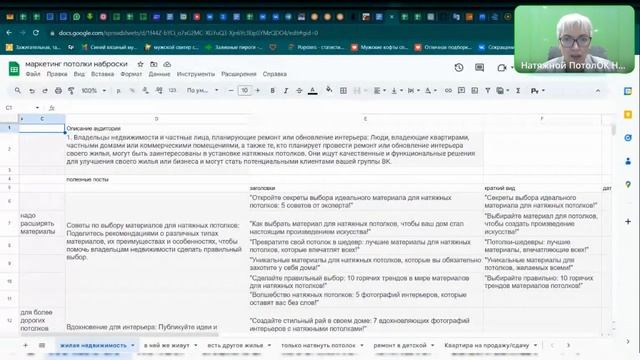Open the Contacts side panel icon

pyautogui.click(x=628, y=161)
